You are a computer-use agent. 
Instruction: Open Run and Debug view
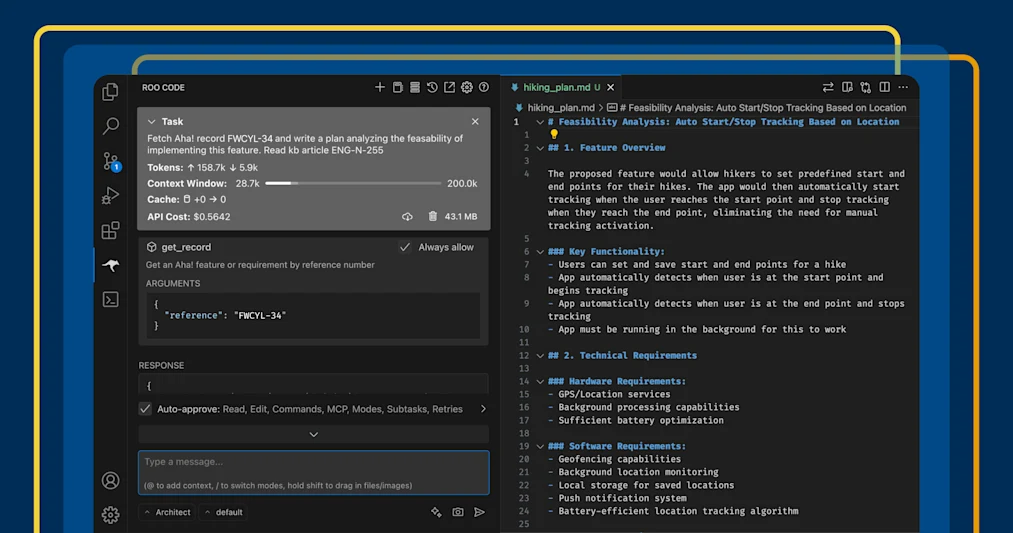click(x=110, y=195)
